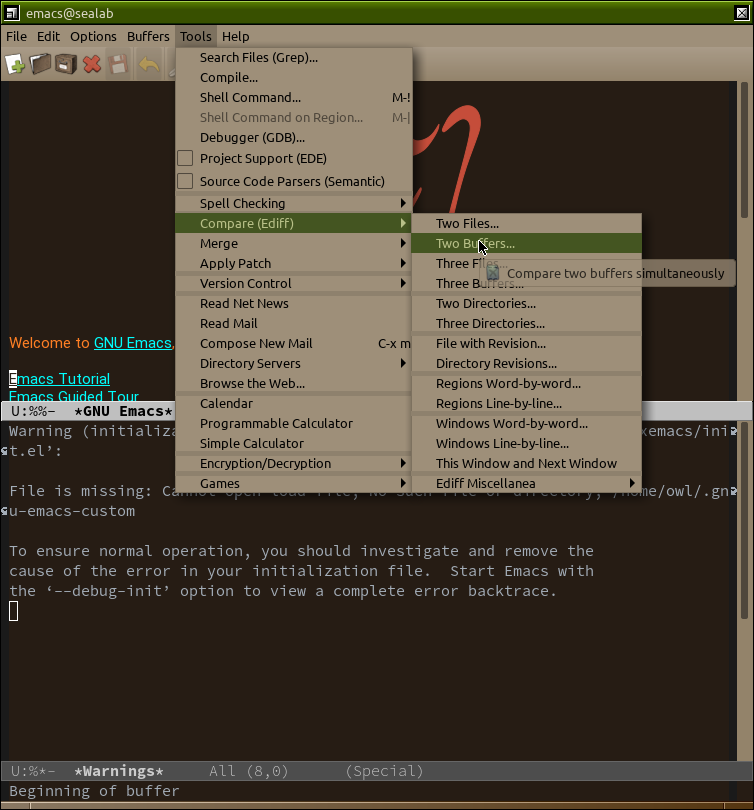The height and width of the screenshot is (810, 754).
Task: Select the highlighted Compare (Ediff) entry
Action: (293, 223)
